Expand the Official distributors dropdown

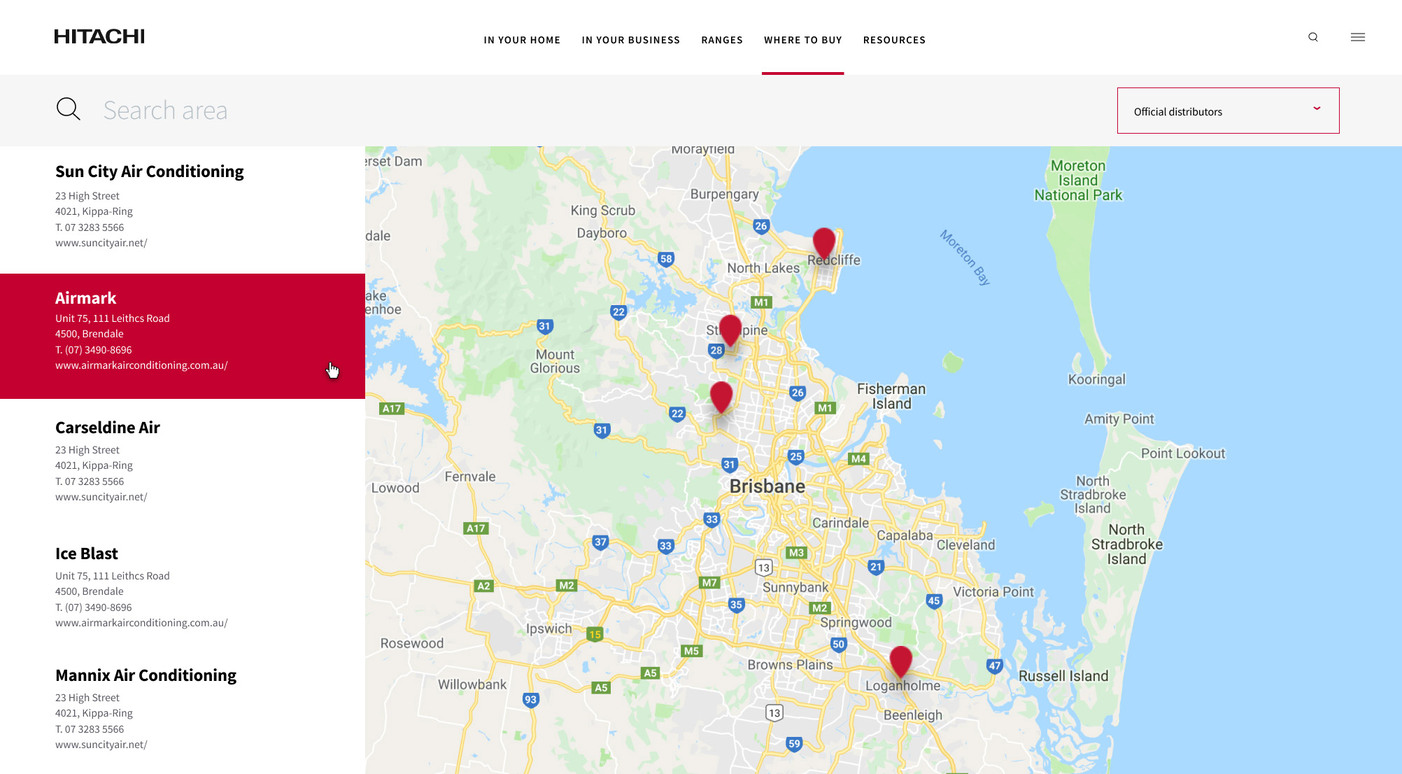[1227, 111]
